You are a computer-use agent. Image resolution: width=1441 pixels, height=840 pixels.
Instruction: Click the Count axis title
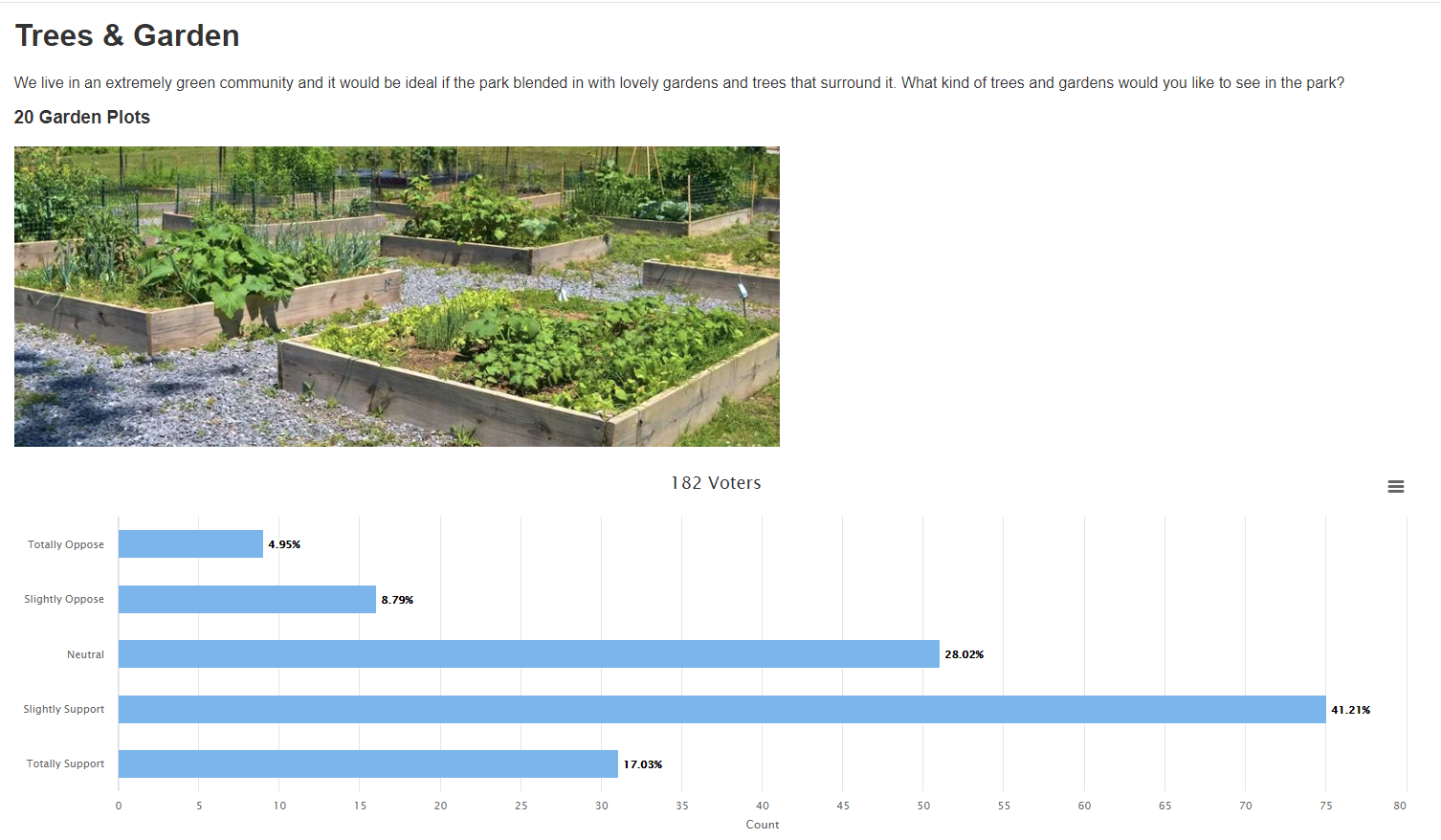coord(763,825)
